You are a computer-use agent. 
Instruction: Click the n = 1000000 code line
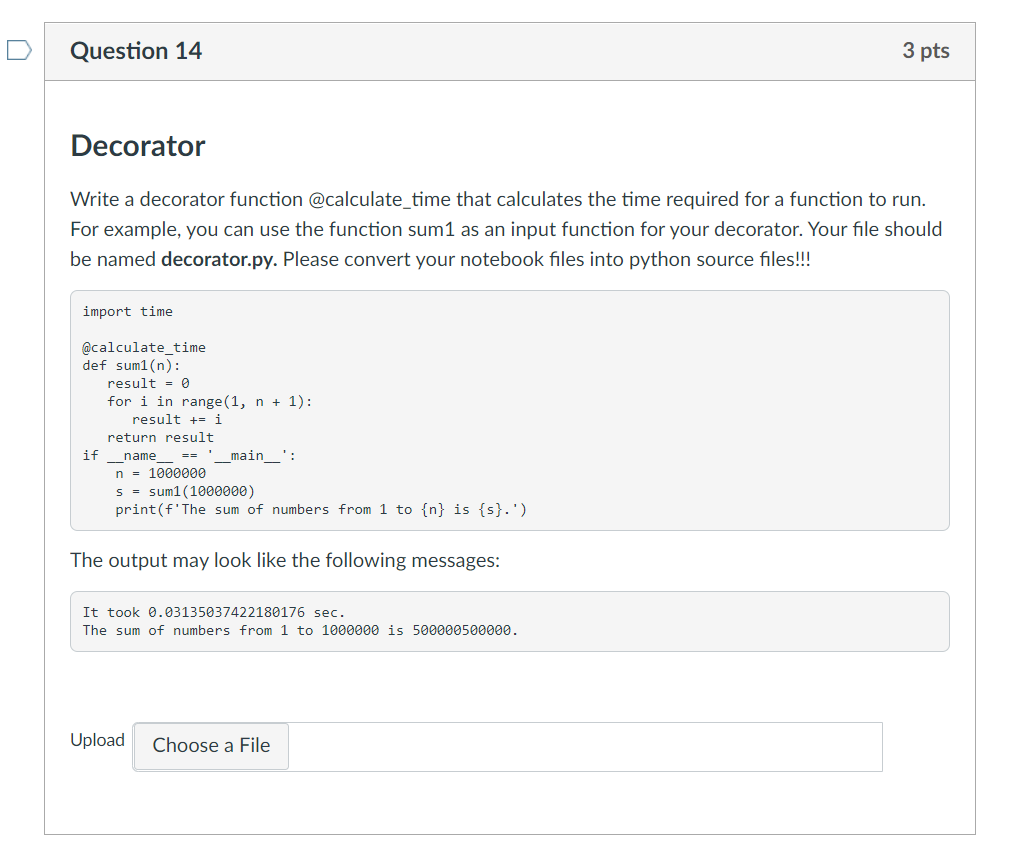coord(161,473)
